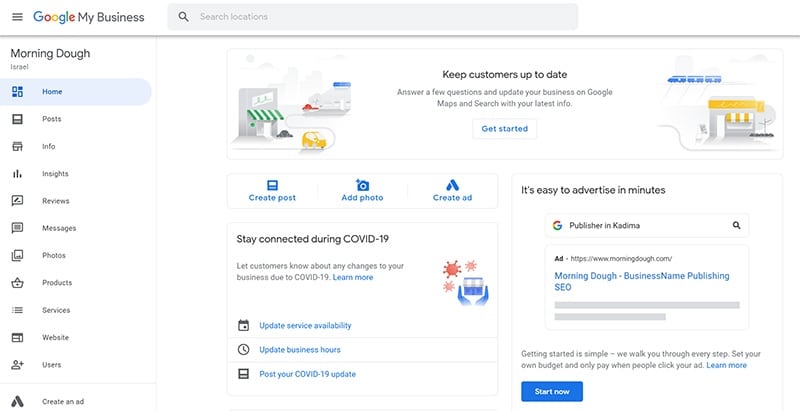Click the morningdough.com ad URL text

(x=621, y=259)
